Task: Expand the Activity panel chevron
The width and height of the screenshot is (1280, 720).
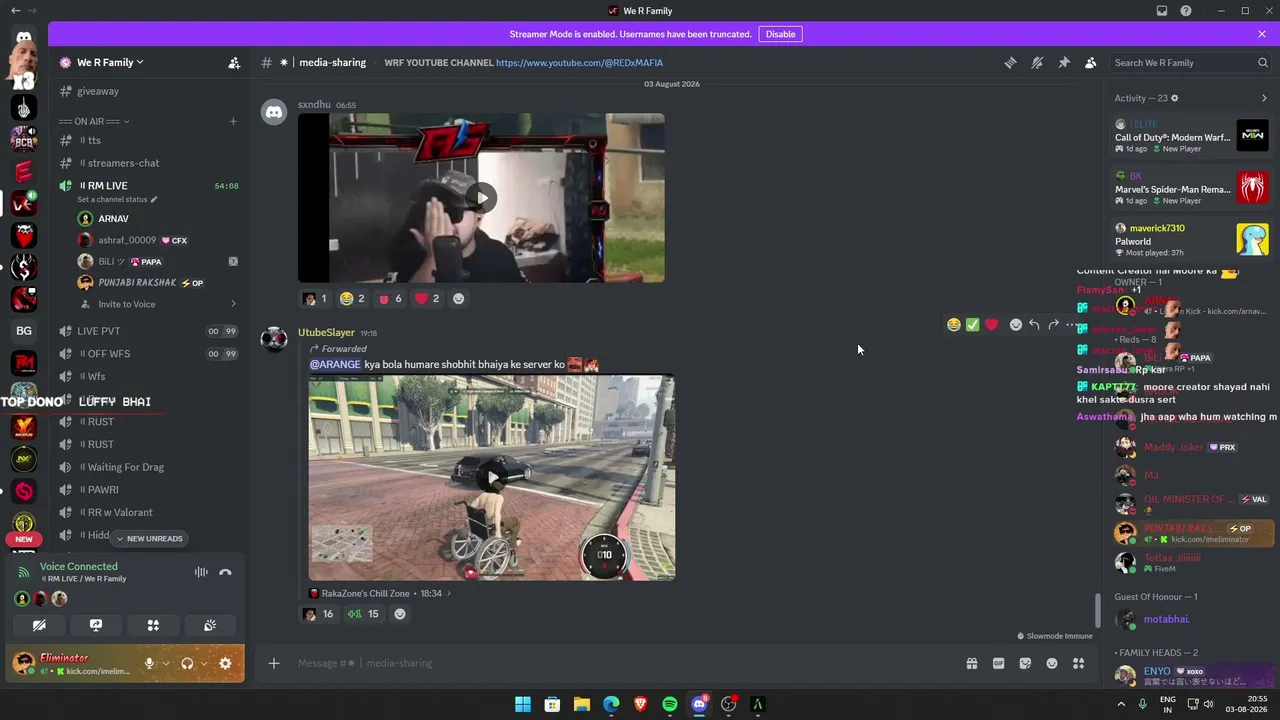Action: tap(1263, 98)
